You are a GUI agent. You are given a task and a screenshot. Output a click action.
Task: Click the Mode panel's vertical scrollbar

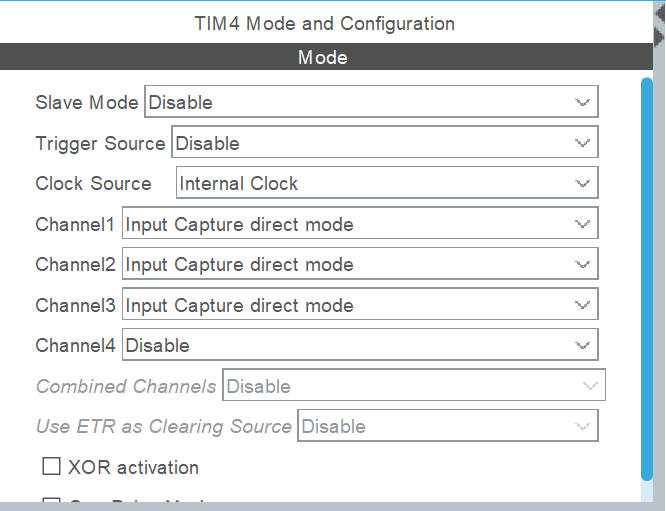point(647,279)
